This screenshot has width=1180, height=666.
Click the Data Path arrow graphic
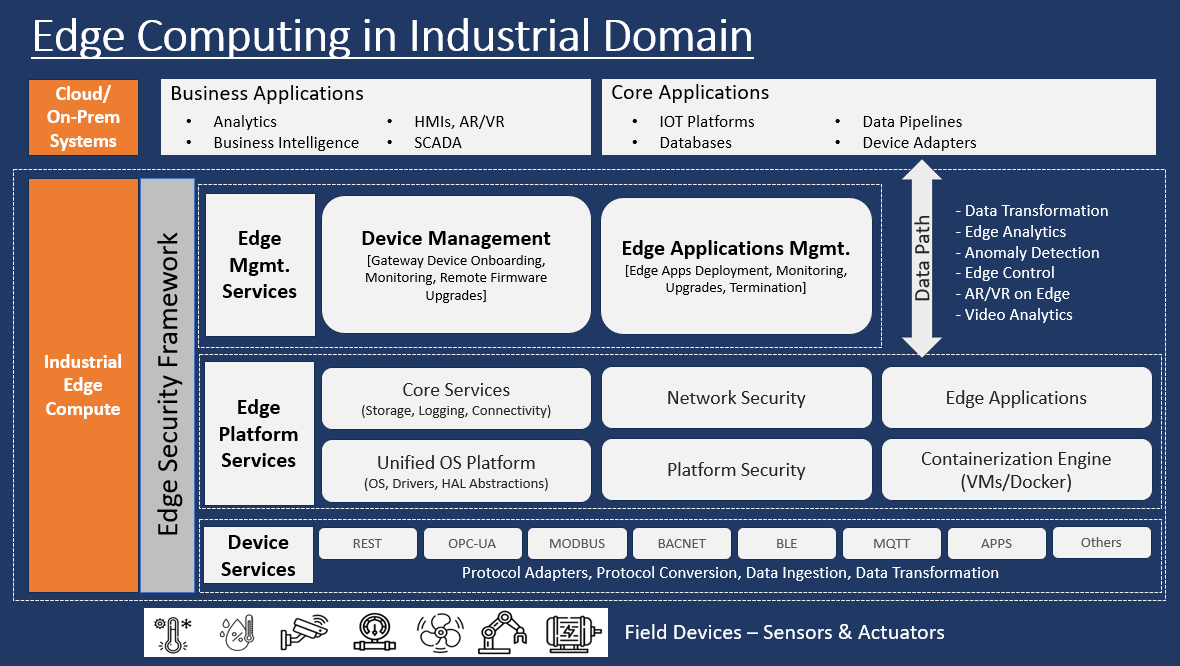(x=919, y=258)
